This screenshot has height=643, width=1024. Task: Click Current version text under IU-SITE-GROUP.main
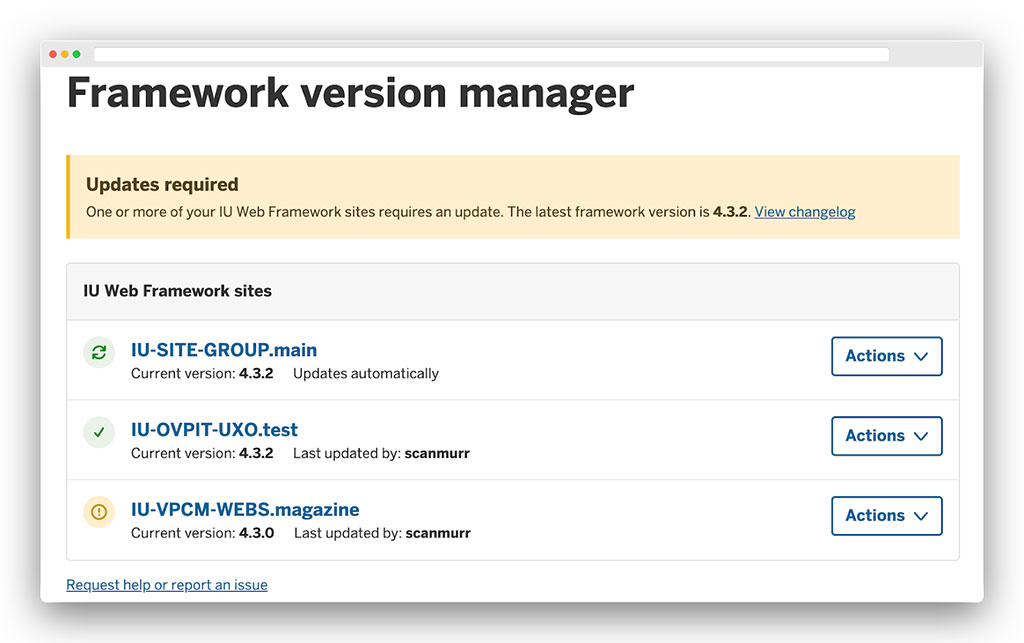click(202, 373)
